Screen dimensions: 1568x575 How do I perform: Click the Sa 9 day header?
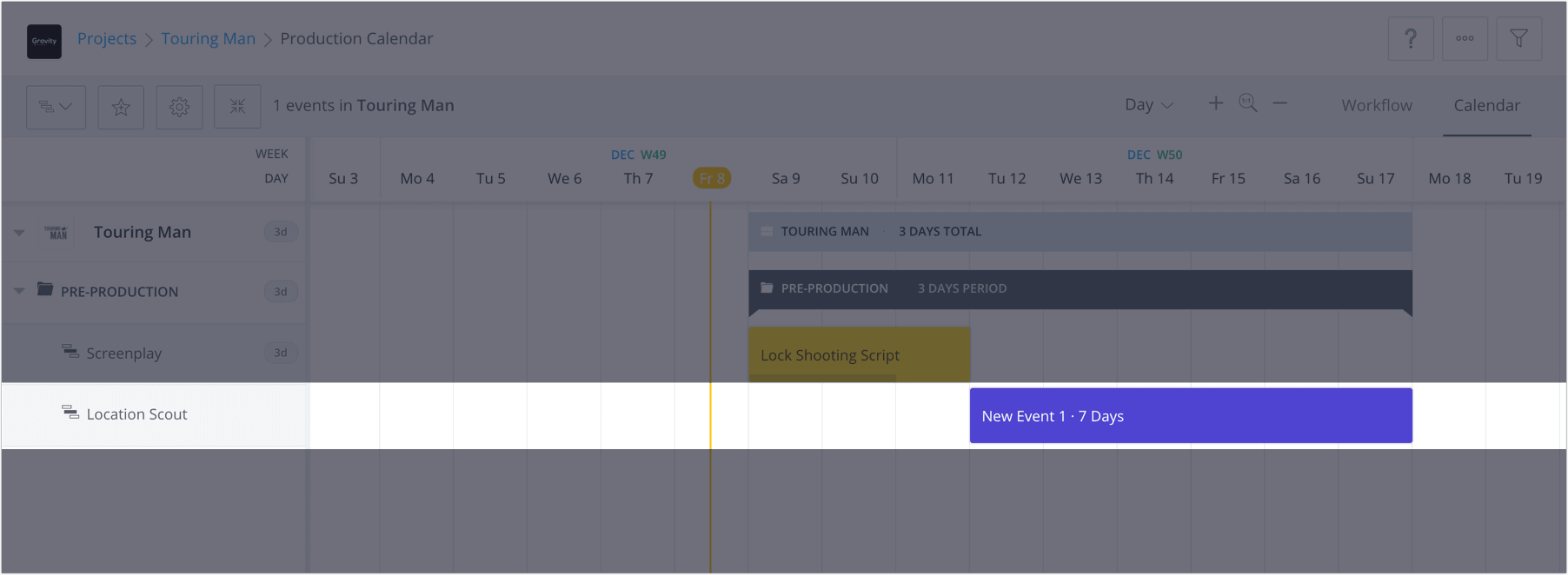pyautogui.click(x=786, y=178)
